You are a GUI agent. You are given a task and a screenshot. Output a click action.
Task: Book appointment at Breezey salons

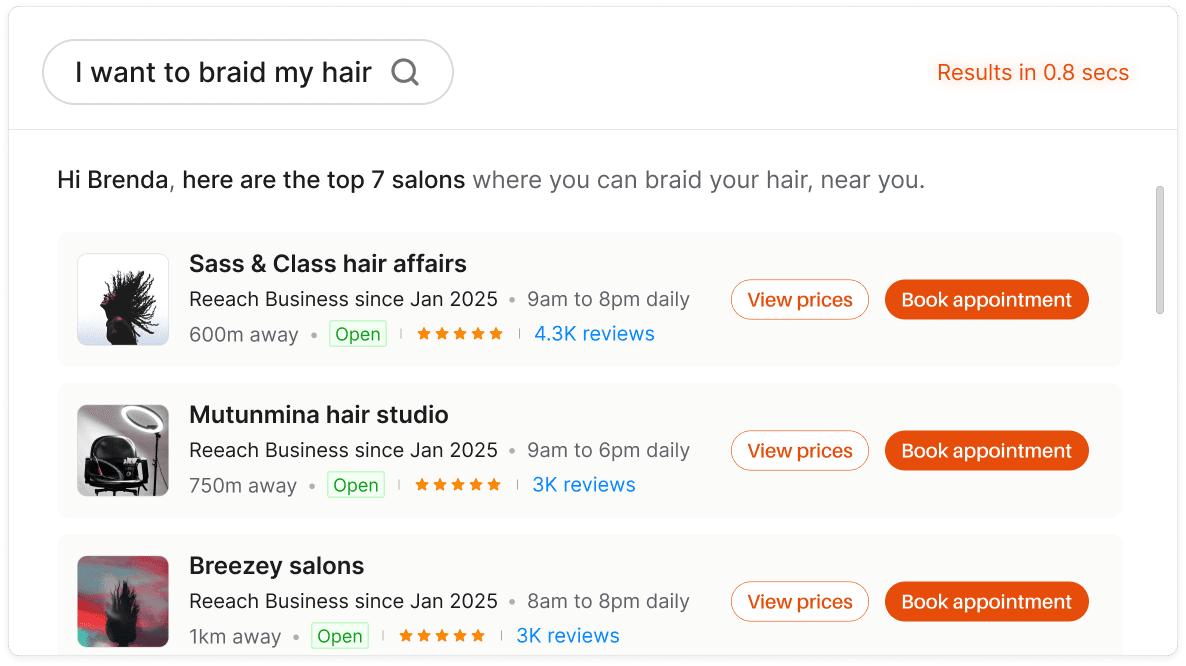point(986,601)
